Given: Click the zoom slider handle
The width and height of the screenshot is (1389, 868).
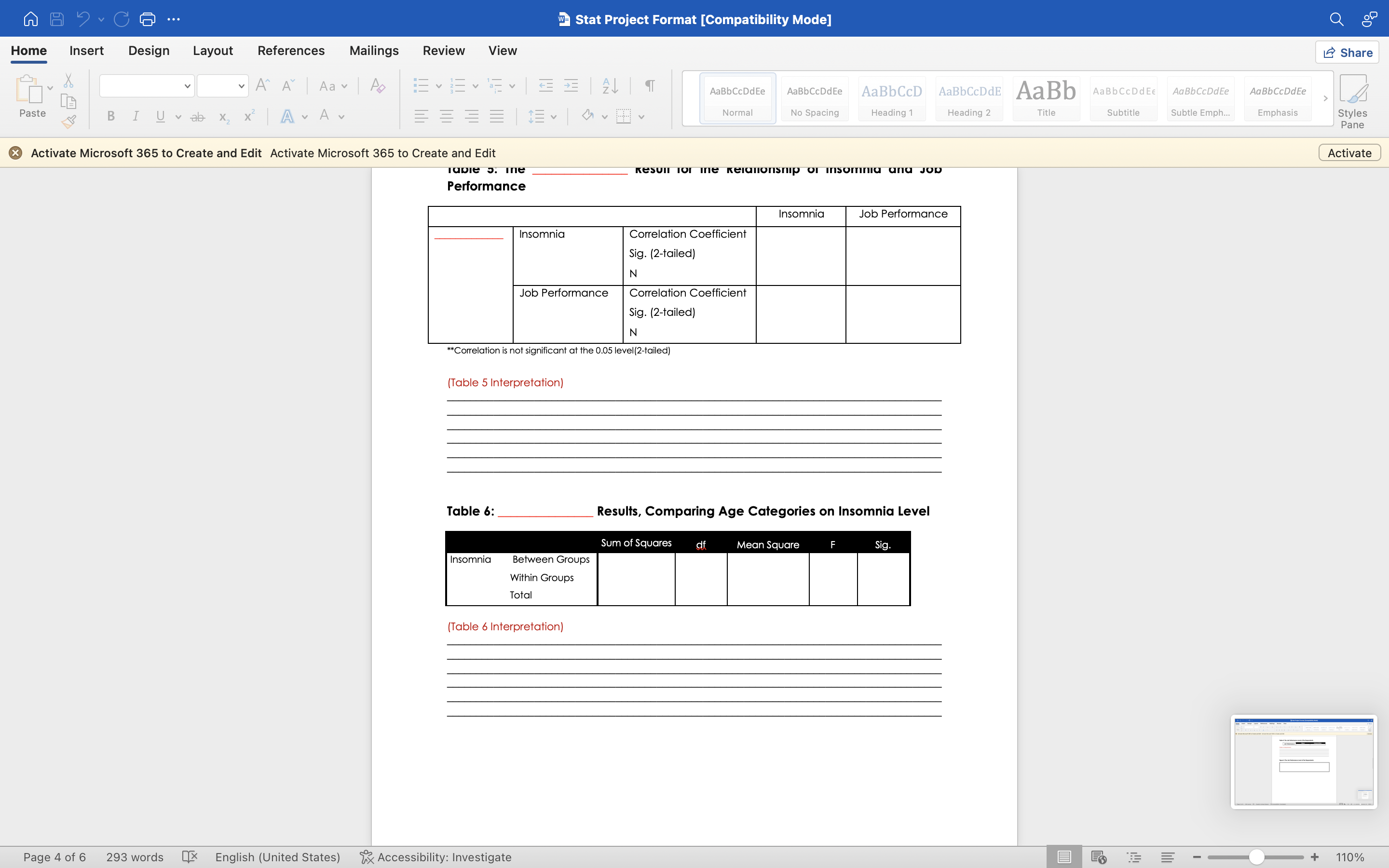Looking at the screenshot, I should point(1256,856).
